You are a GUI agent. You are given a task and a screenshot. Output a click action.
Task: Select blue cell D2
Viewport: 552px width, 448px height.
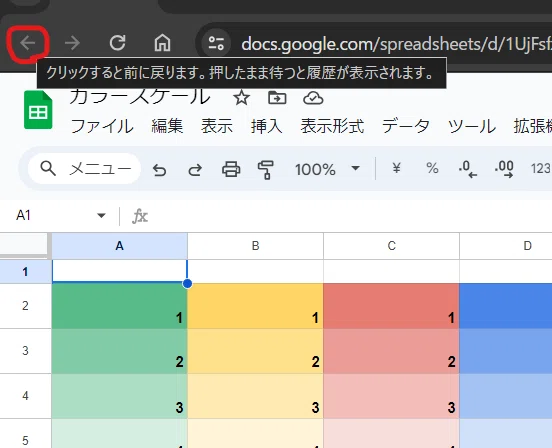[x=506, y=306]
